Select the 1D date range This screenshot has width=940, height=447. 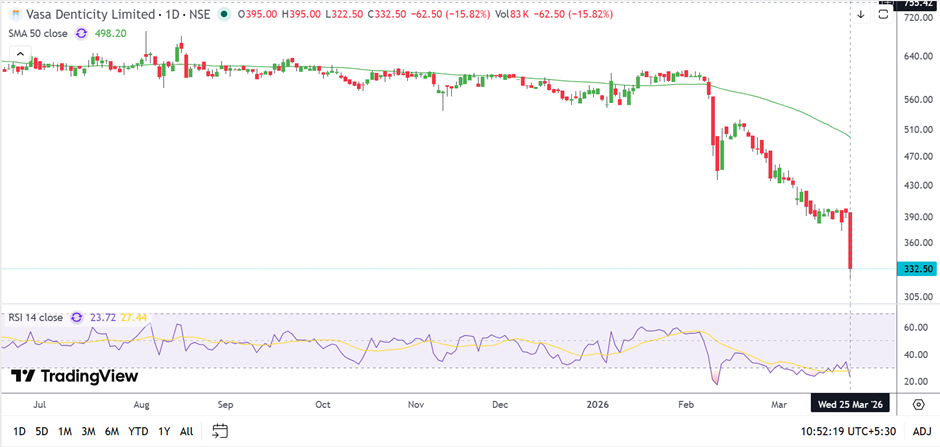20,431
